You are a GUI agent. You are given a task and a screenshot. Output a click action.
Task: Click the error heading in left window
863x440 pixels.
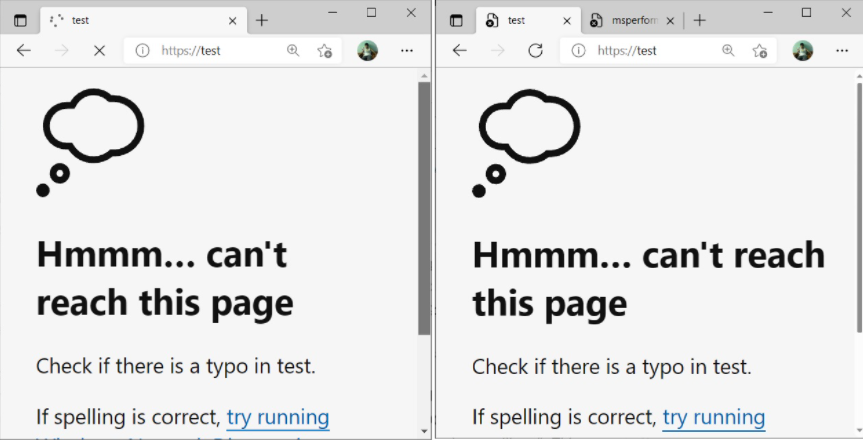[165, 279]
